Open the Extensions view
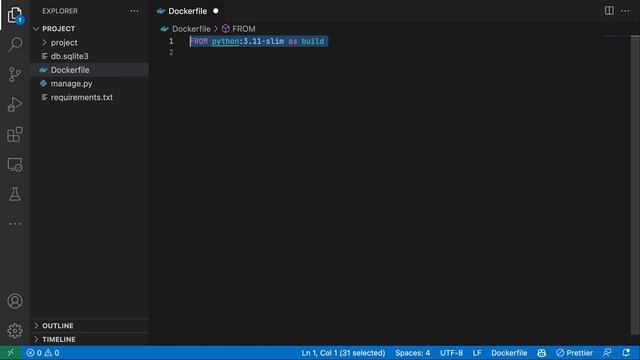640x360 pixels. pyautogui.click(x=15, y=134)
